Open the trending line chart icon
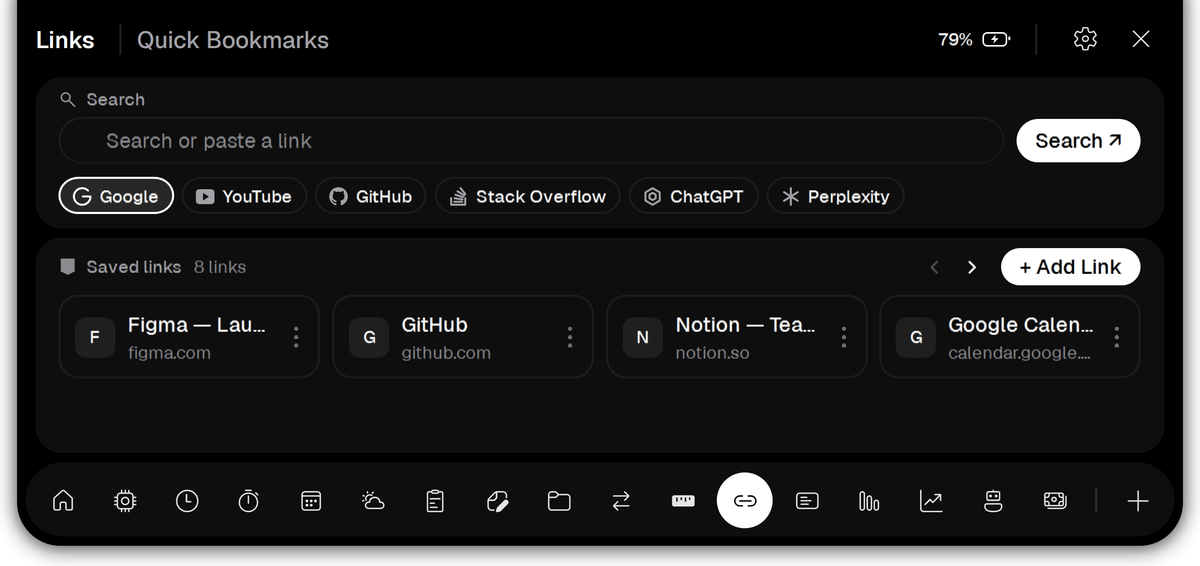 coord(931,501)
